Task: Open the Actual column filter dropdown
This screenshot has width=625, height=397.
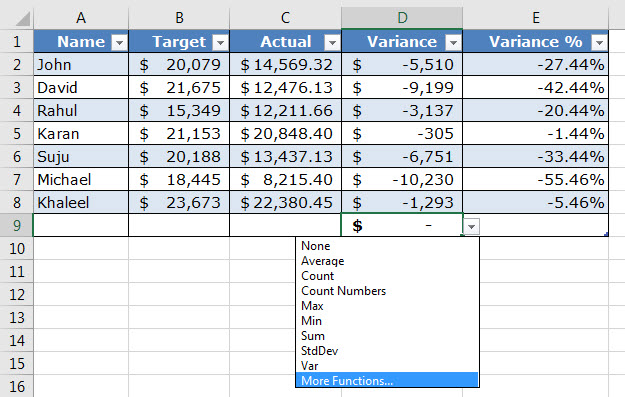Action: pyautogui.click(x=332, y=42)
